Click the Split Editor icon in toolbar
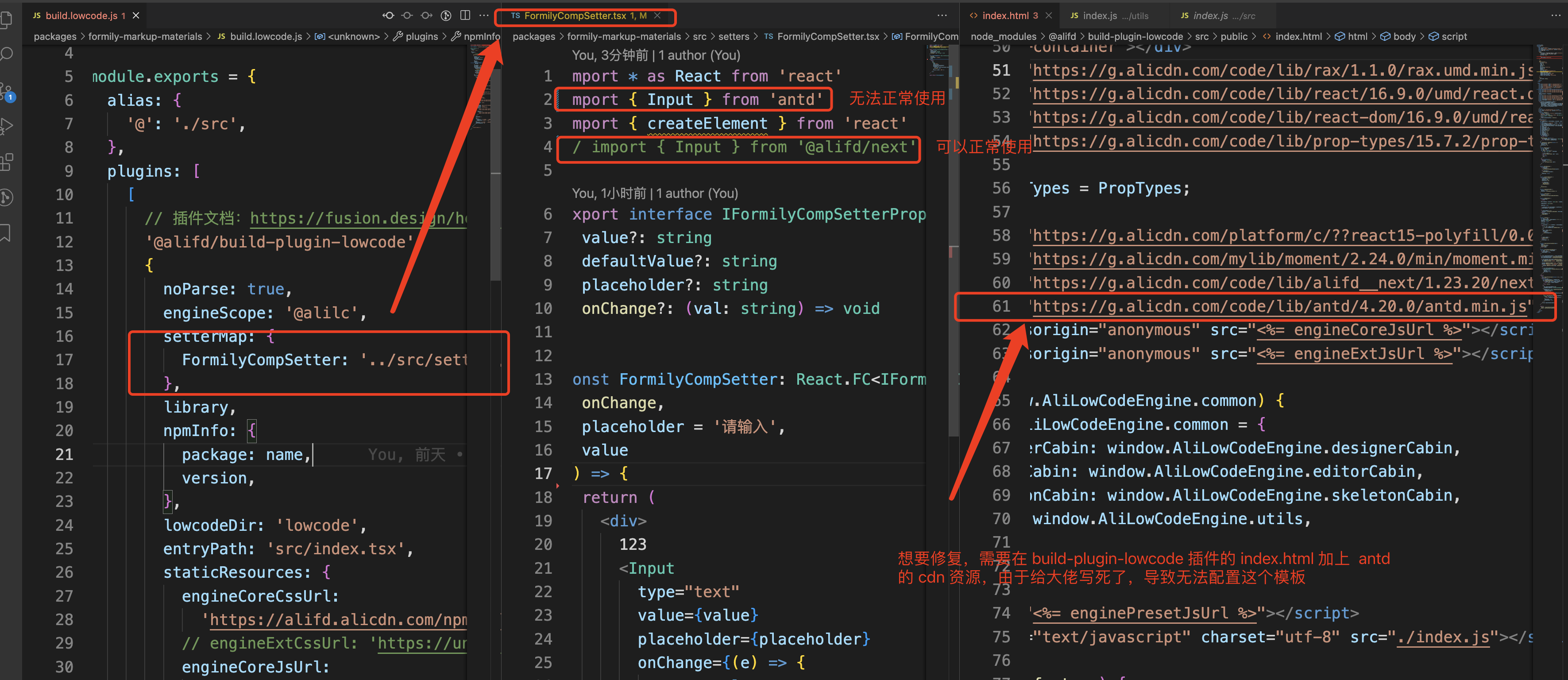This screenshot has height=680, width=1568. (466, 15)
